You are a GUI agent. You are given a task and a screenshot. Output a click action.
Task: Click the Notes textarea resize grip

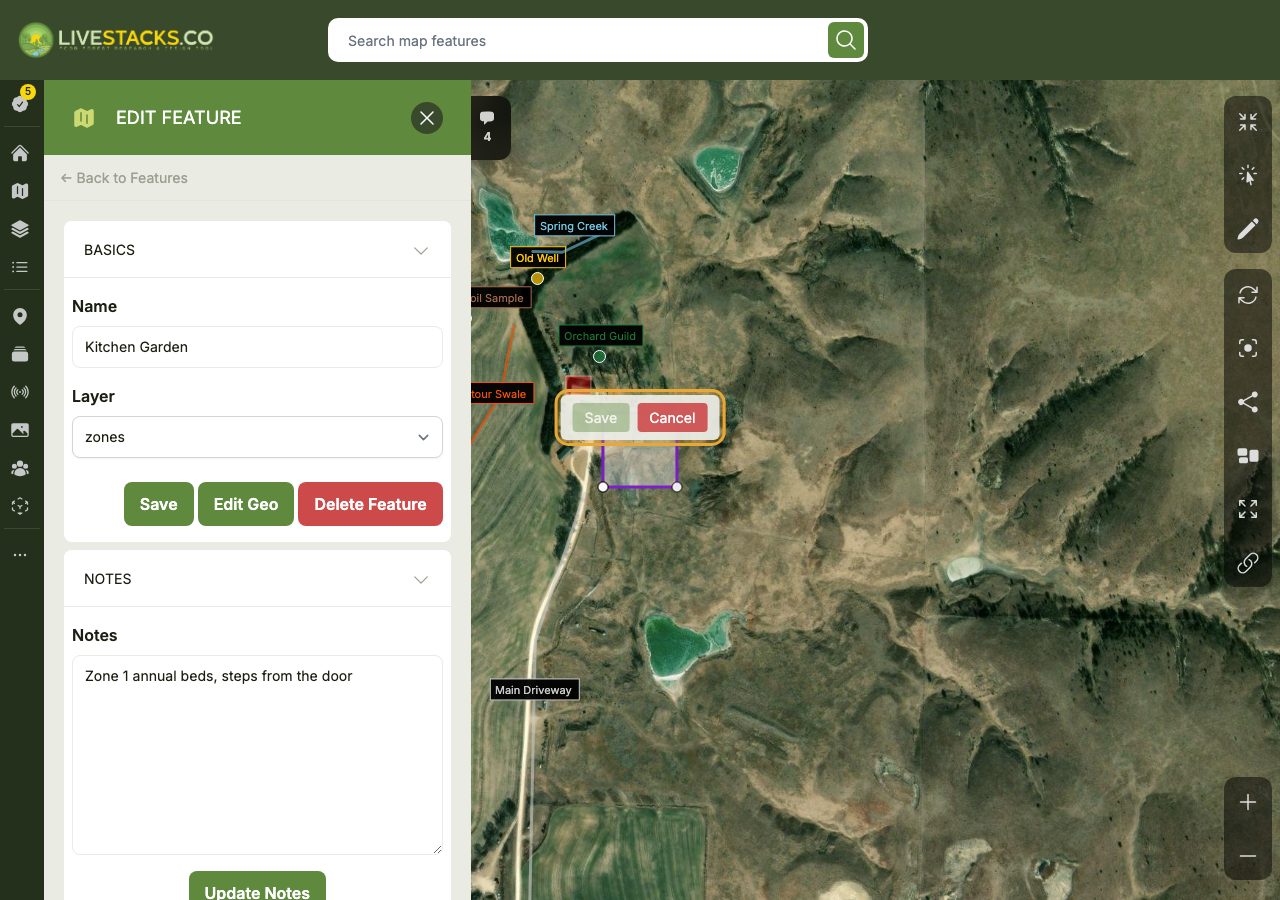coord(437,849)
